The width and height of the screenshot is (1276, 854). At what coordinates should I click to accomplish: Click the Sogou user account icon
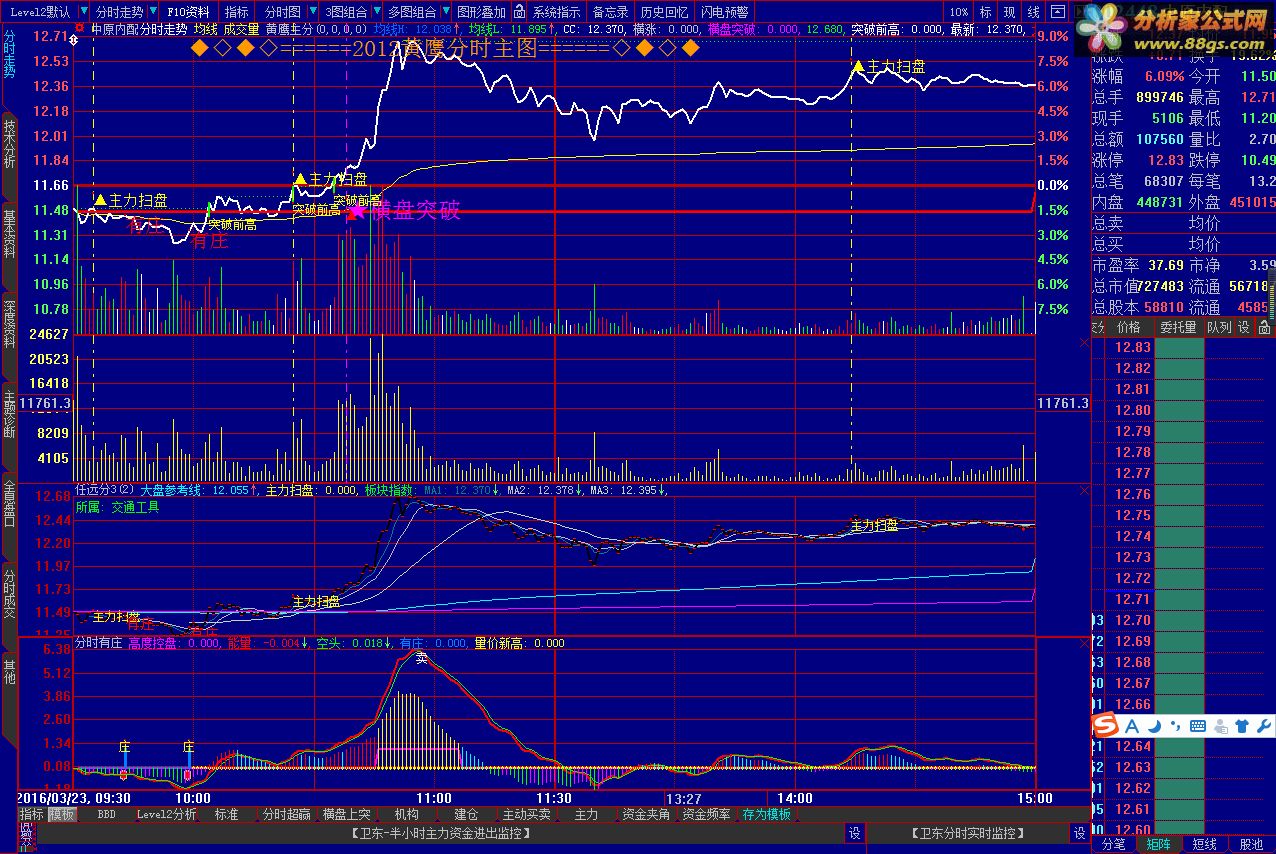pos(1219,726)
